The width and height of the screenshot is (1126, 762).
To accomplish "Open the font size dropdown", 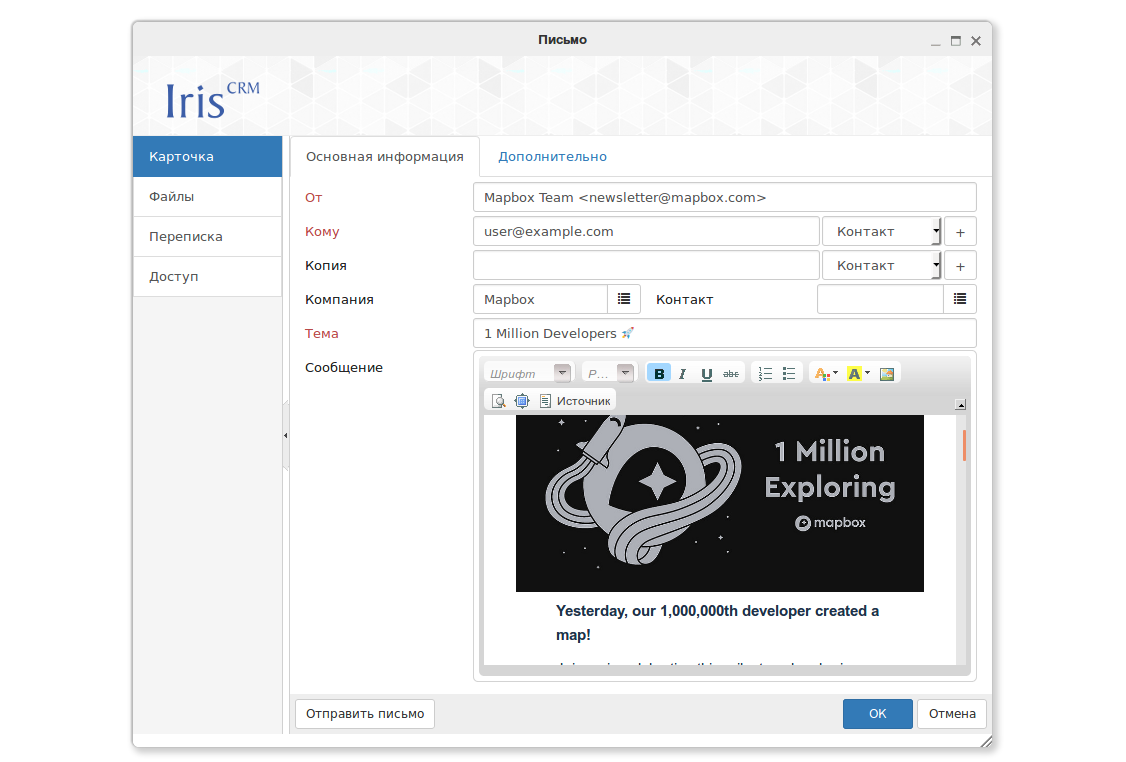I will (x=609, y=373).
